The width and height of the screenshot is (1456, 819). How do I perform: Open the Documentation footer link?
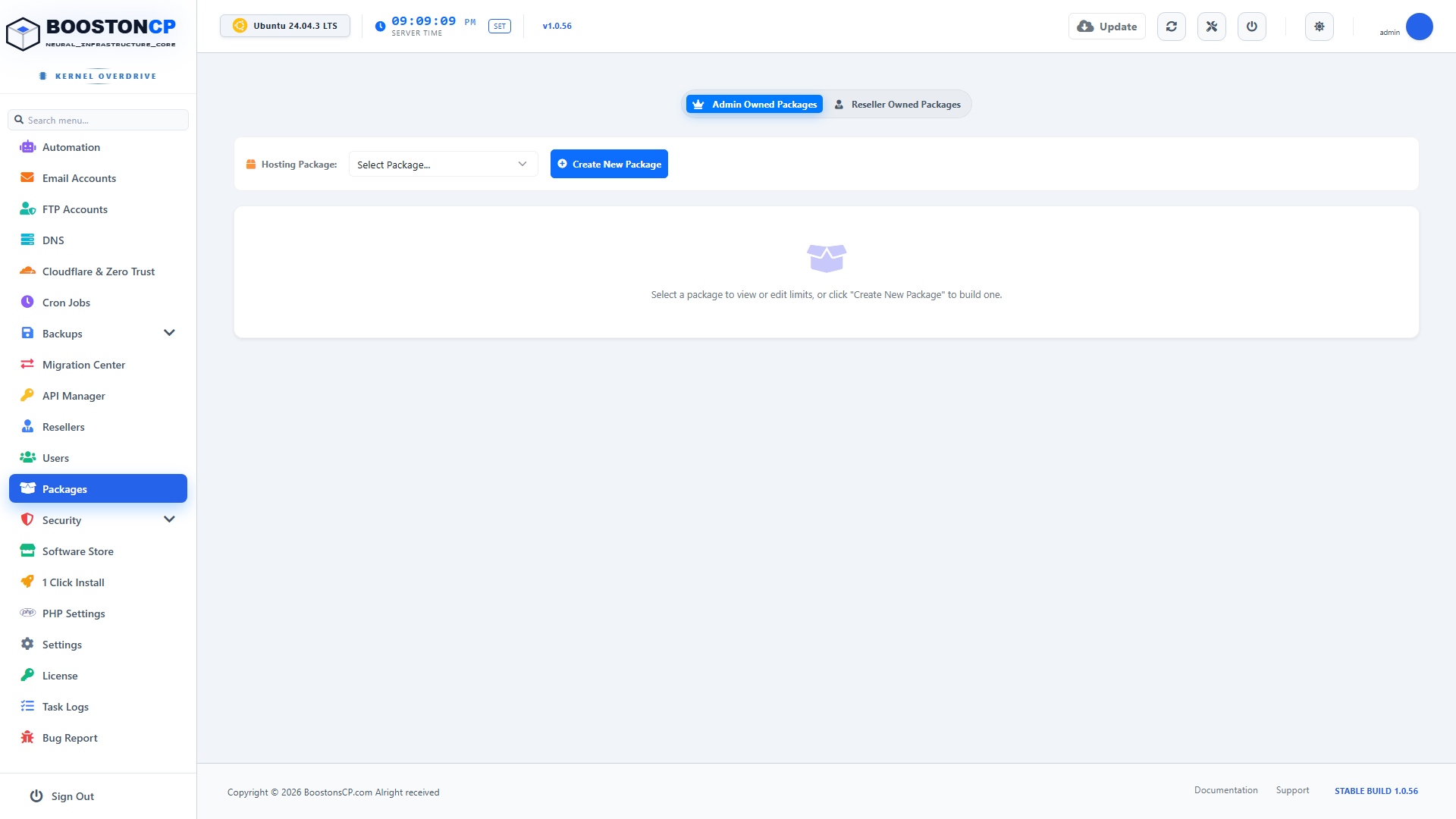pos(1225,790)
